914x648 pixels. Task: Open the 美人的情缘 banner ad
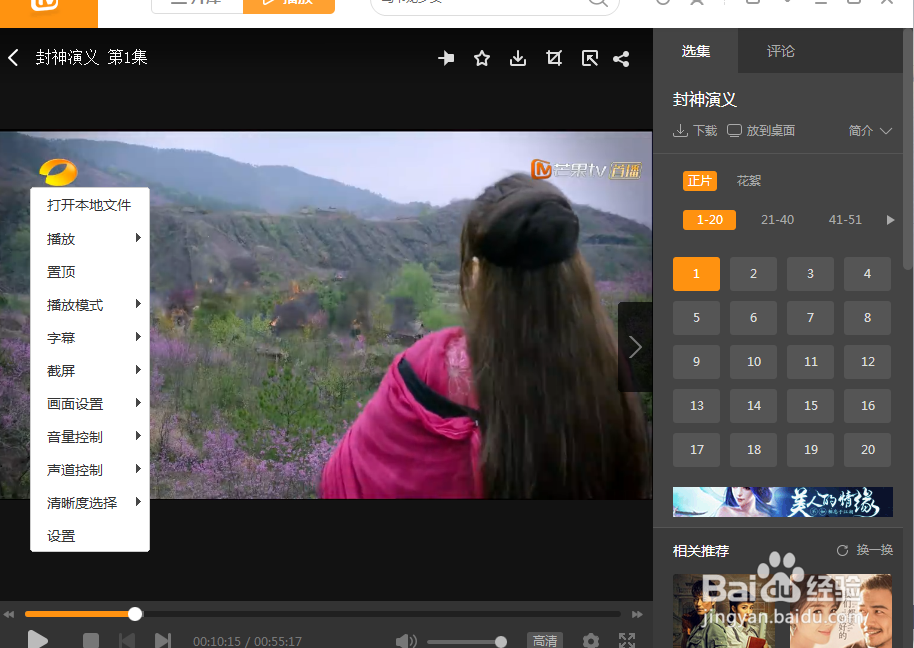pos(783,502)
